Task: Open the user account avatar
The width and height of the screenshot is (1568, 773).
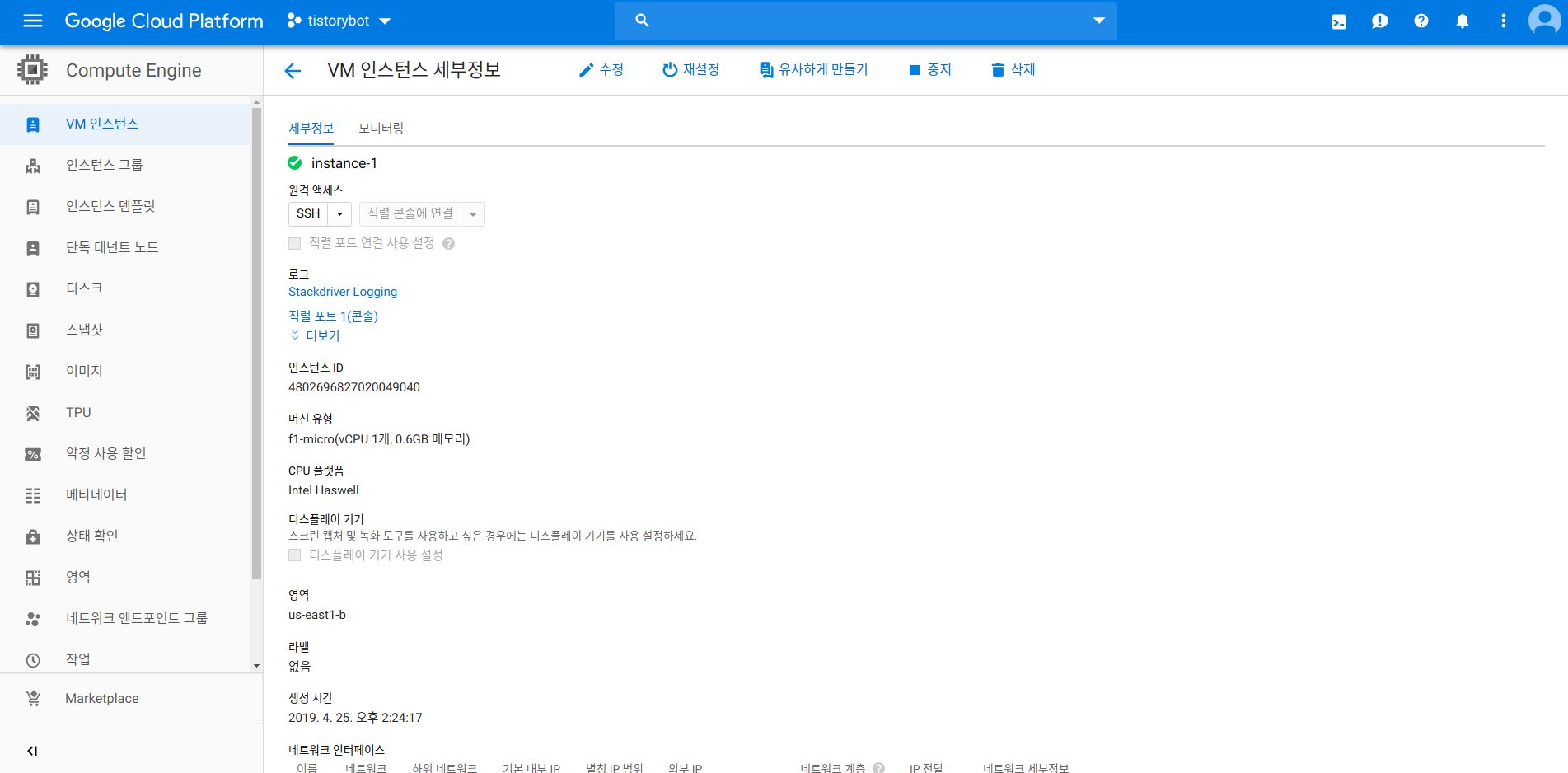Action: click(1544, 20)
